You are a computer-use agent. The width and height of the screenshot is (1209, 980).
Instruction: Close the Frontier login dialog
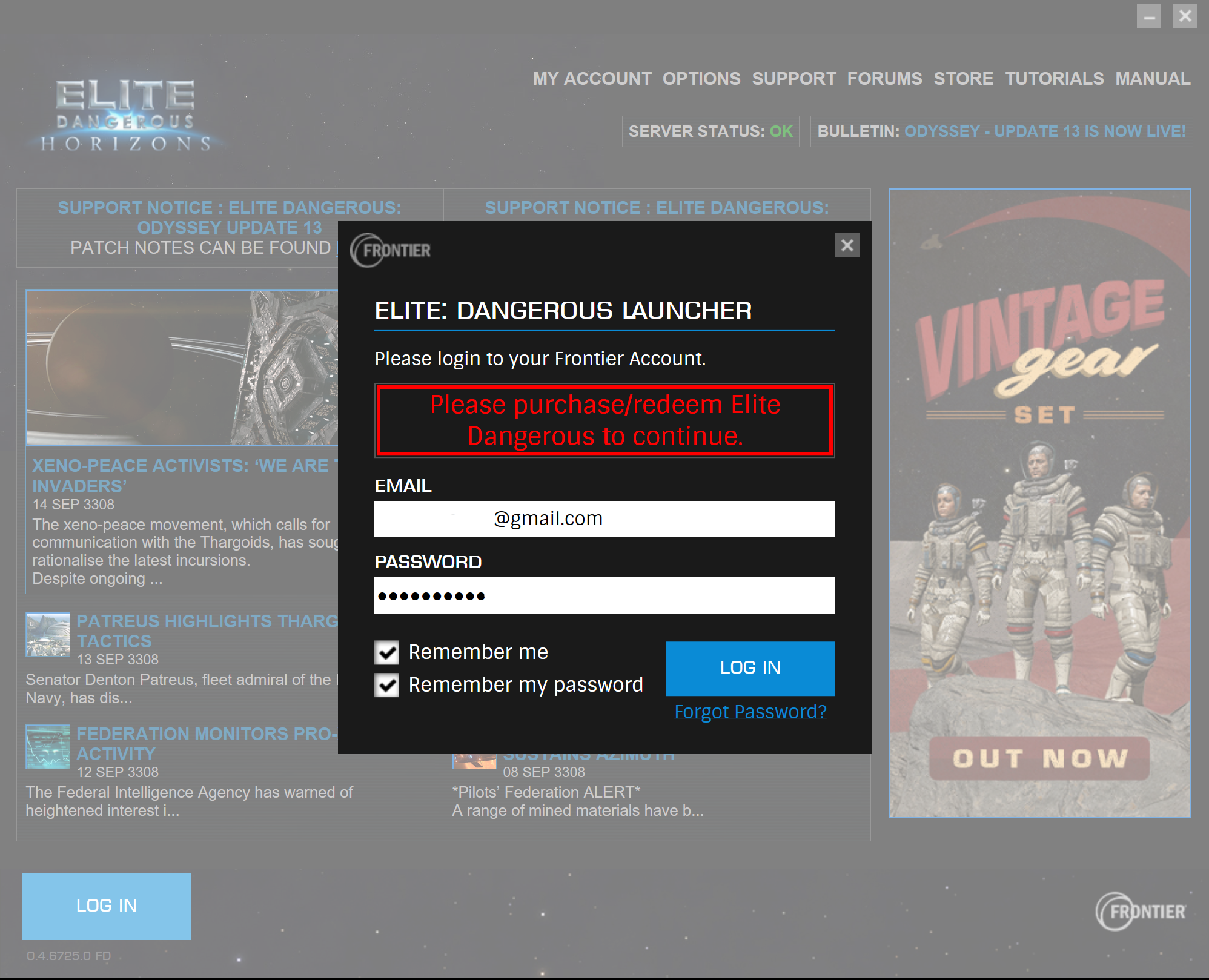847,245
